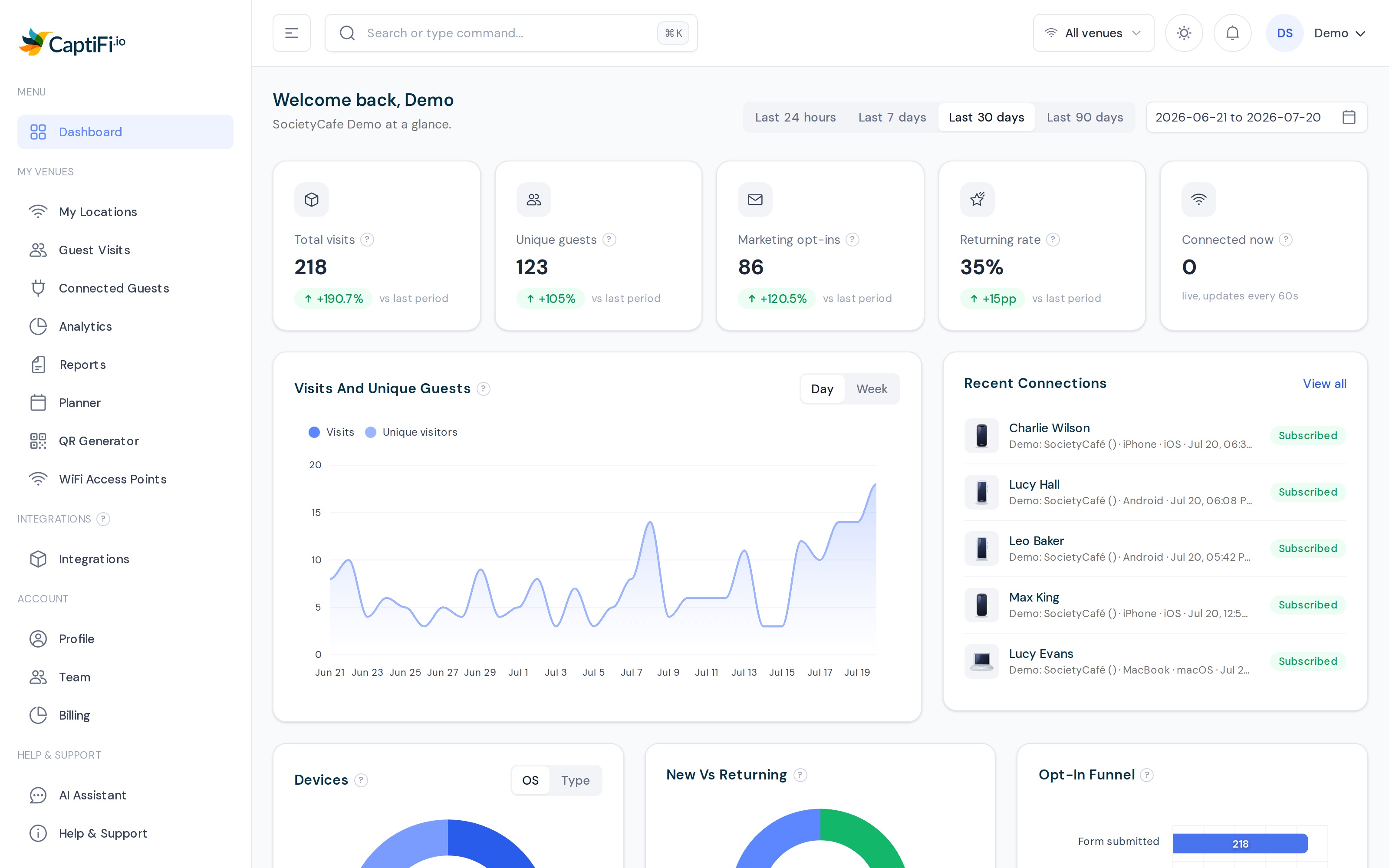Switch chart to Day view
Viewport: 1389px width, 868px height.
(823, 389)
